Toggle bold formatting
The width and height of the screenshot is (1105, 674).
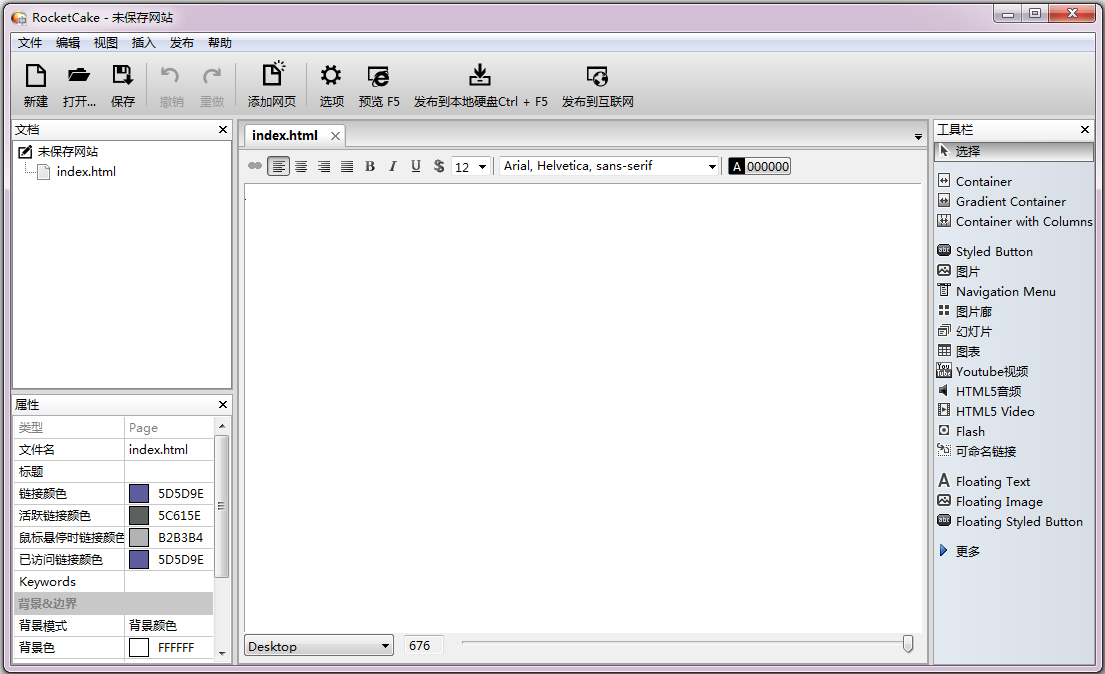point(369,166)
